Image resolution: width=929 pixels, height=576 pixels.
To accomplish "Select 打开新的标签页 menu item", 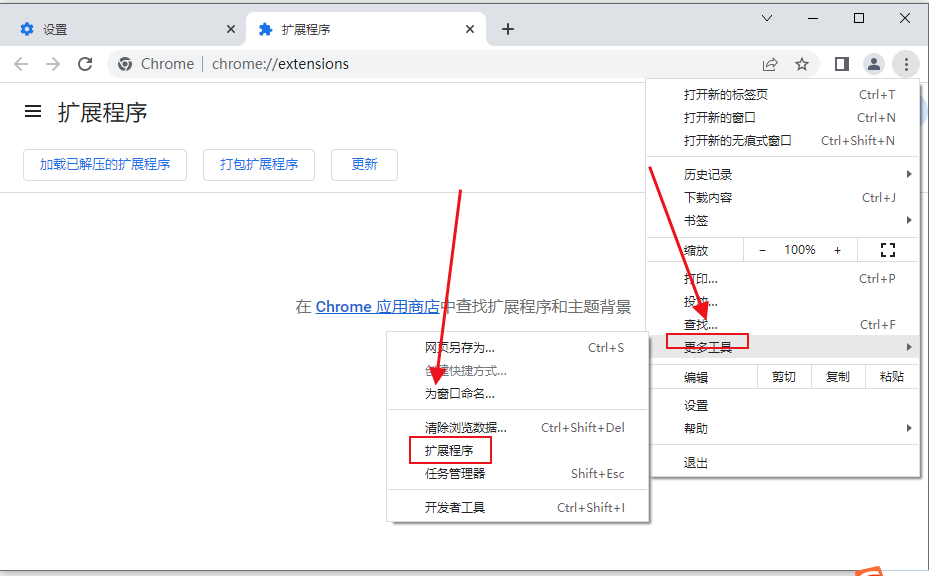I will 783,95.
